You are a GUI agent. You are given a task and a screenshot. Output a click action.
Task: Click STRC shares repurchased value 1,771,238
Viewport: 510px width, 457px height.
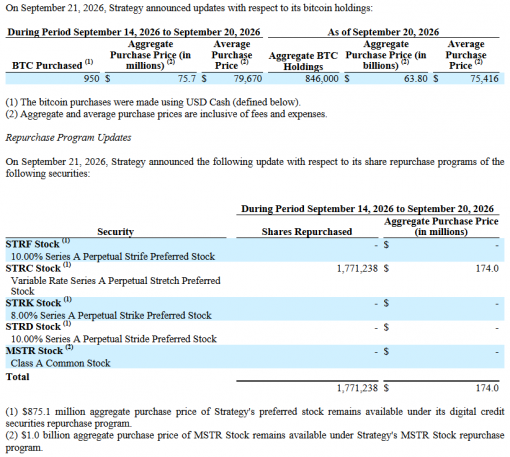357,269
